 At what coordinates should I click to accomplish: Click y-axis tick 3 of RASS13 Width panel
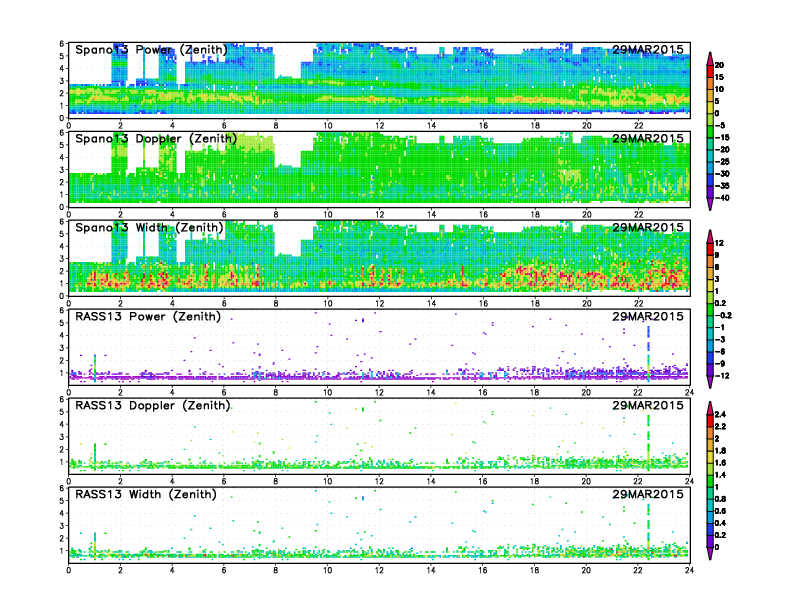tap(62, 526)
